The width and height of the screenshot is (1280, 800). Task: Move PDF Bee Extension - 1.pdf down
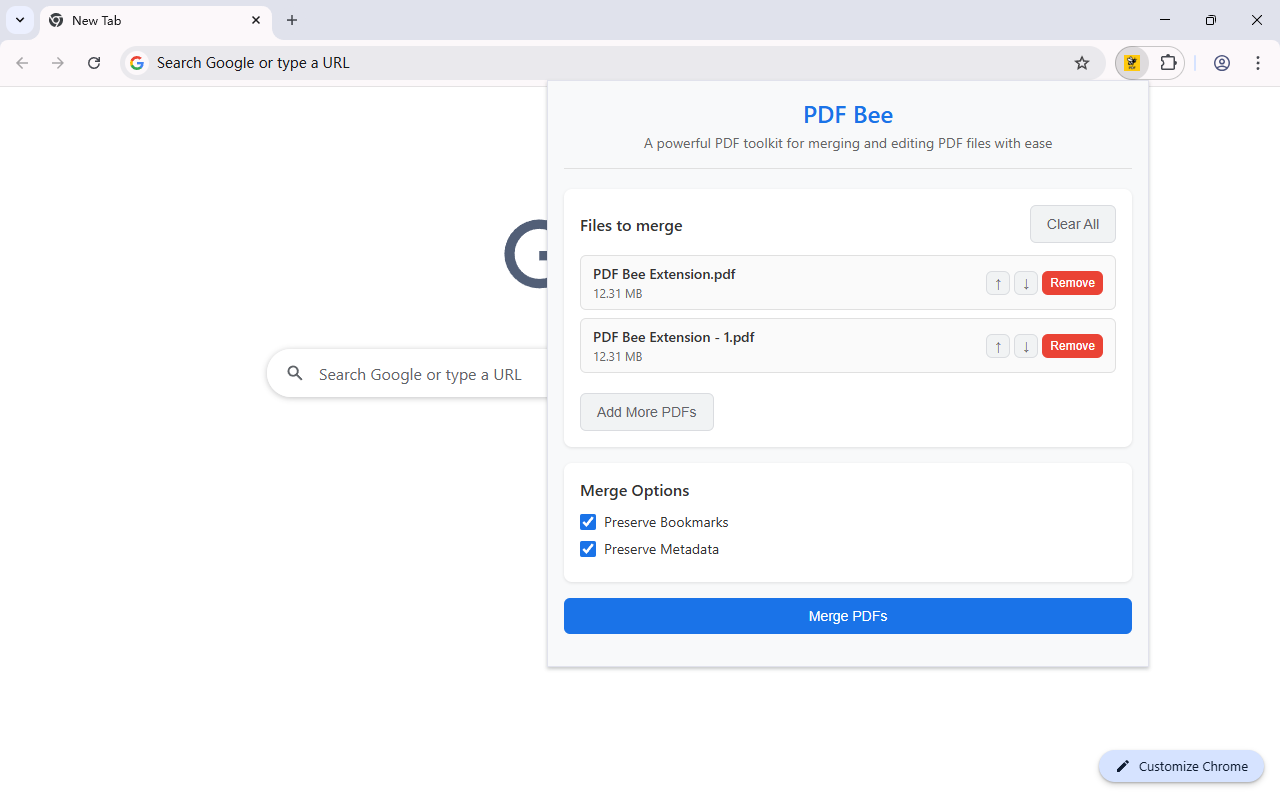tap(1026, 346)
